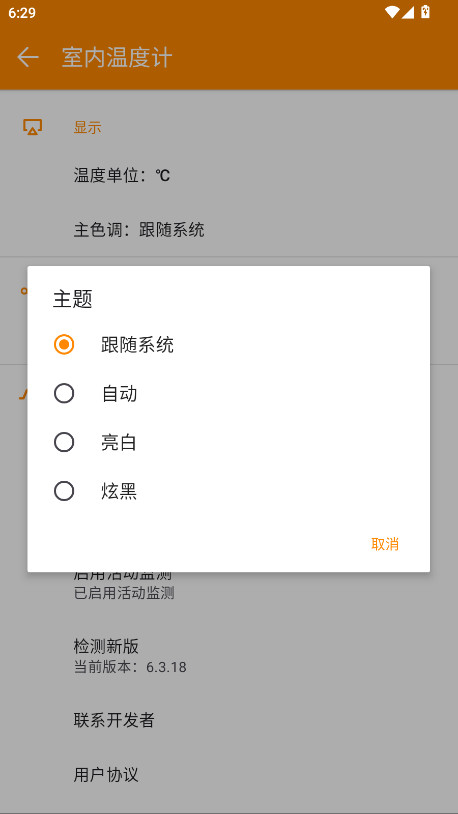Click the 炫黑 theme label

pyautogui.click(x=119, y=491)
